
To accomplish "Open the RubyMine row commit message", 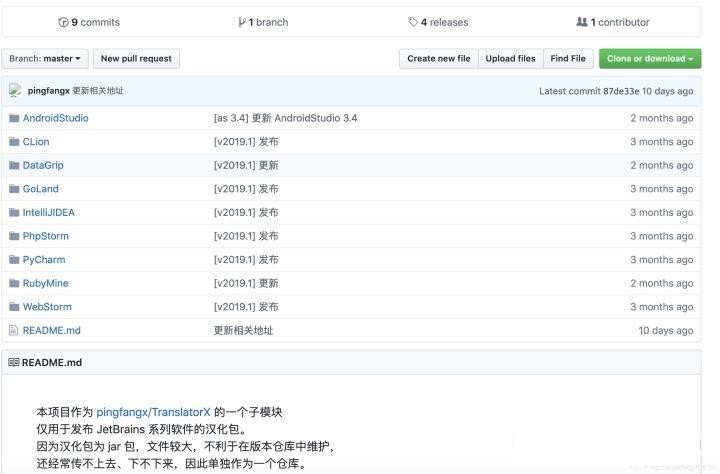I will [x=246, y=283].
